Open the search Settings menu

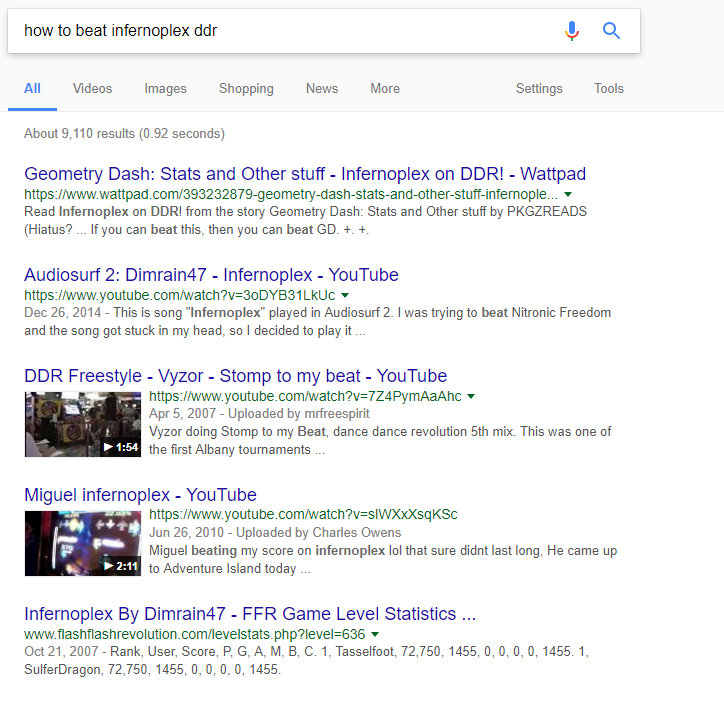(x=539, y=88)
